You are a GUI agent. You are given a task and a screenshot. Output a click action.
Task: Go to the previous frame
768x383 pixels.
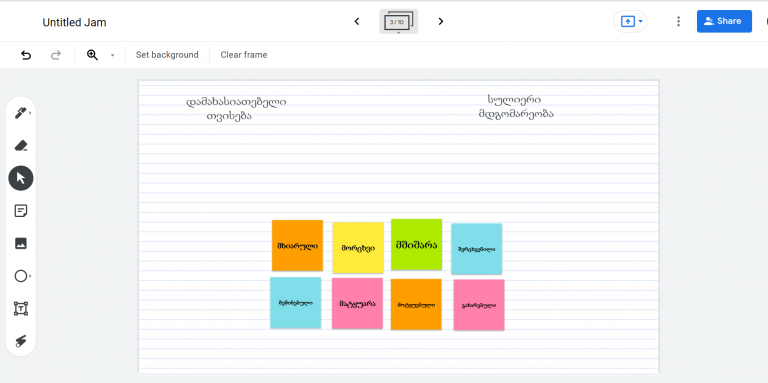(357, 22)
